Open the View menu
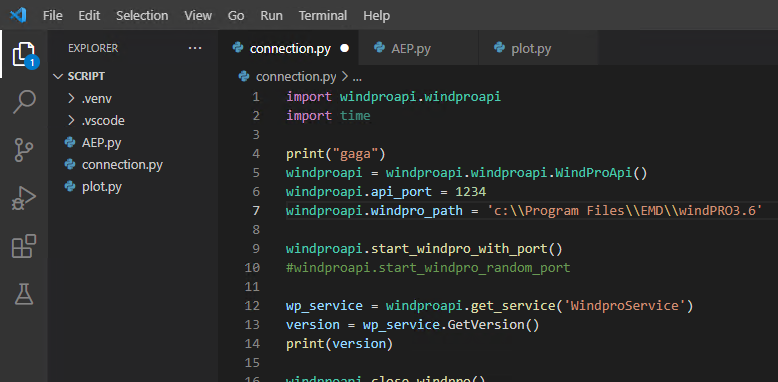The image size is (778, 382). tap(198, 15)
